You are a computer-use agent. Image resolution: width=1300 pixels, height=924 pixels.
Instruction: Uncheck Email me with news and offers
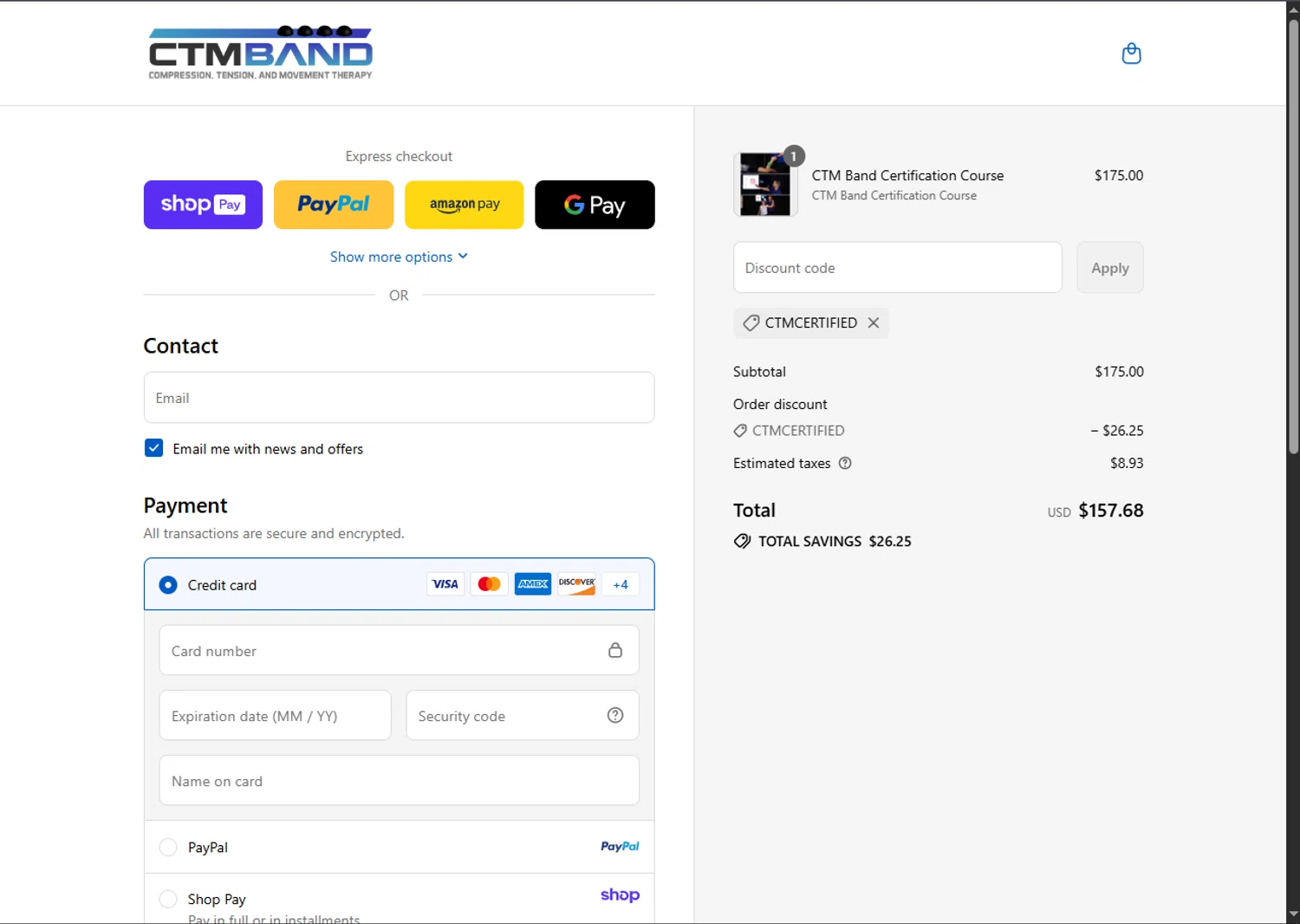click(153, 448)
